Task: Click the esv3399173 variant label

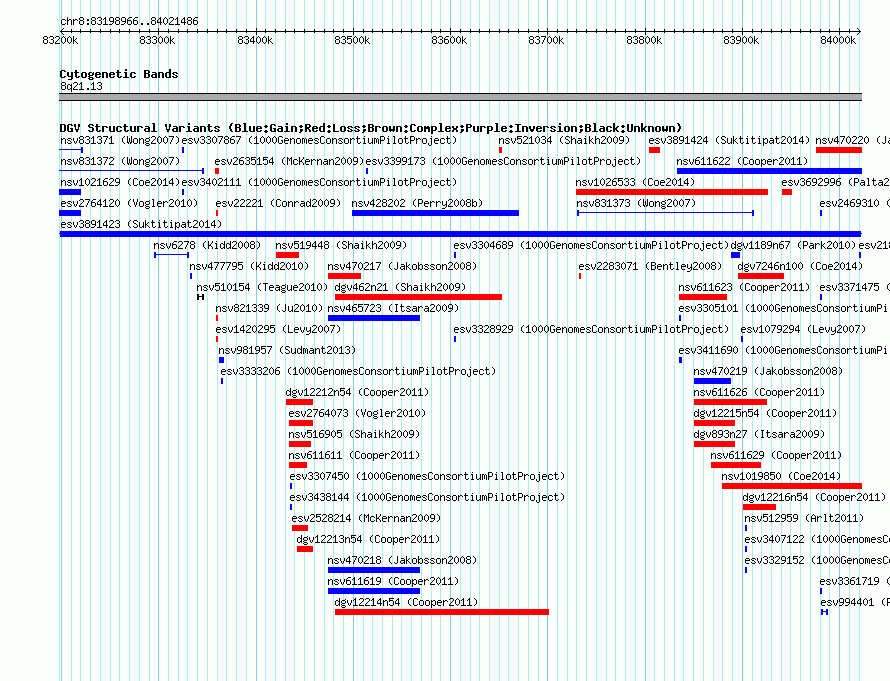Action: tap(503, 161)
